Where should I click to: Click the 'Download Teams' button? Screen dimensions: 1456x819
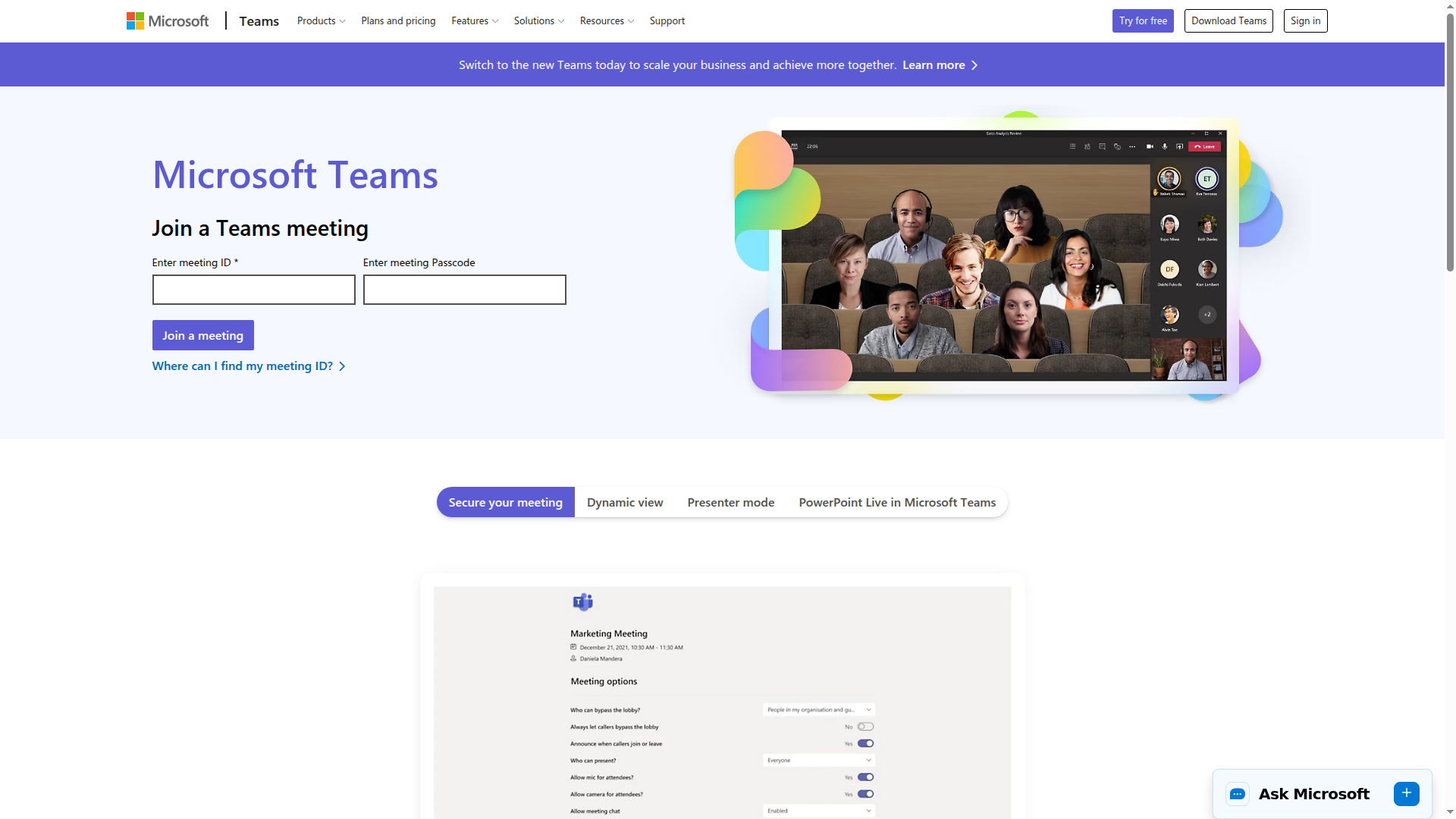(x=1228, y=21)
